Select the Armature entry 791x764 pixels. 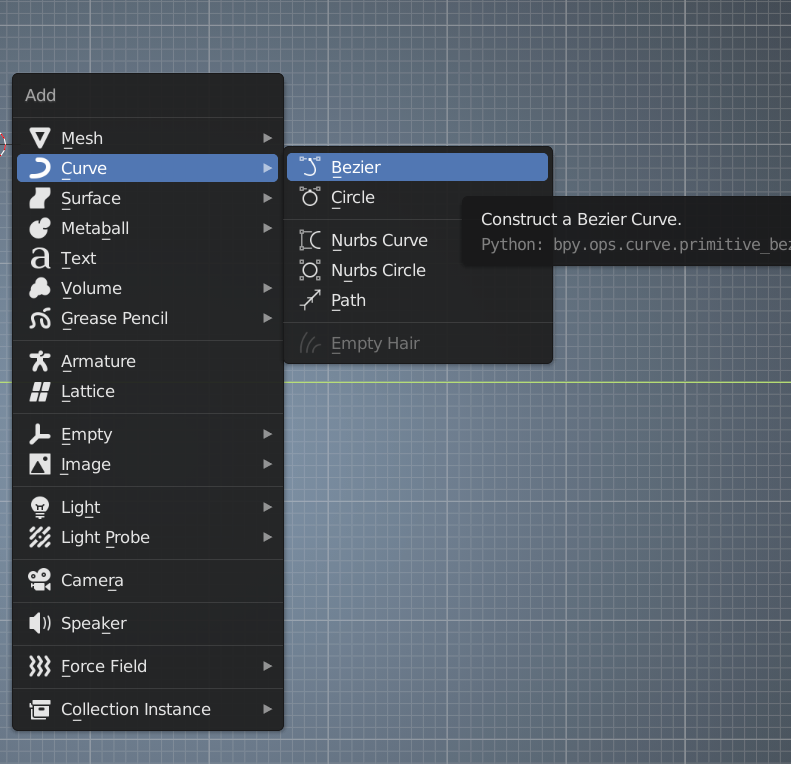[147, 361]
